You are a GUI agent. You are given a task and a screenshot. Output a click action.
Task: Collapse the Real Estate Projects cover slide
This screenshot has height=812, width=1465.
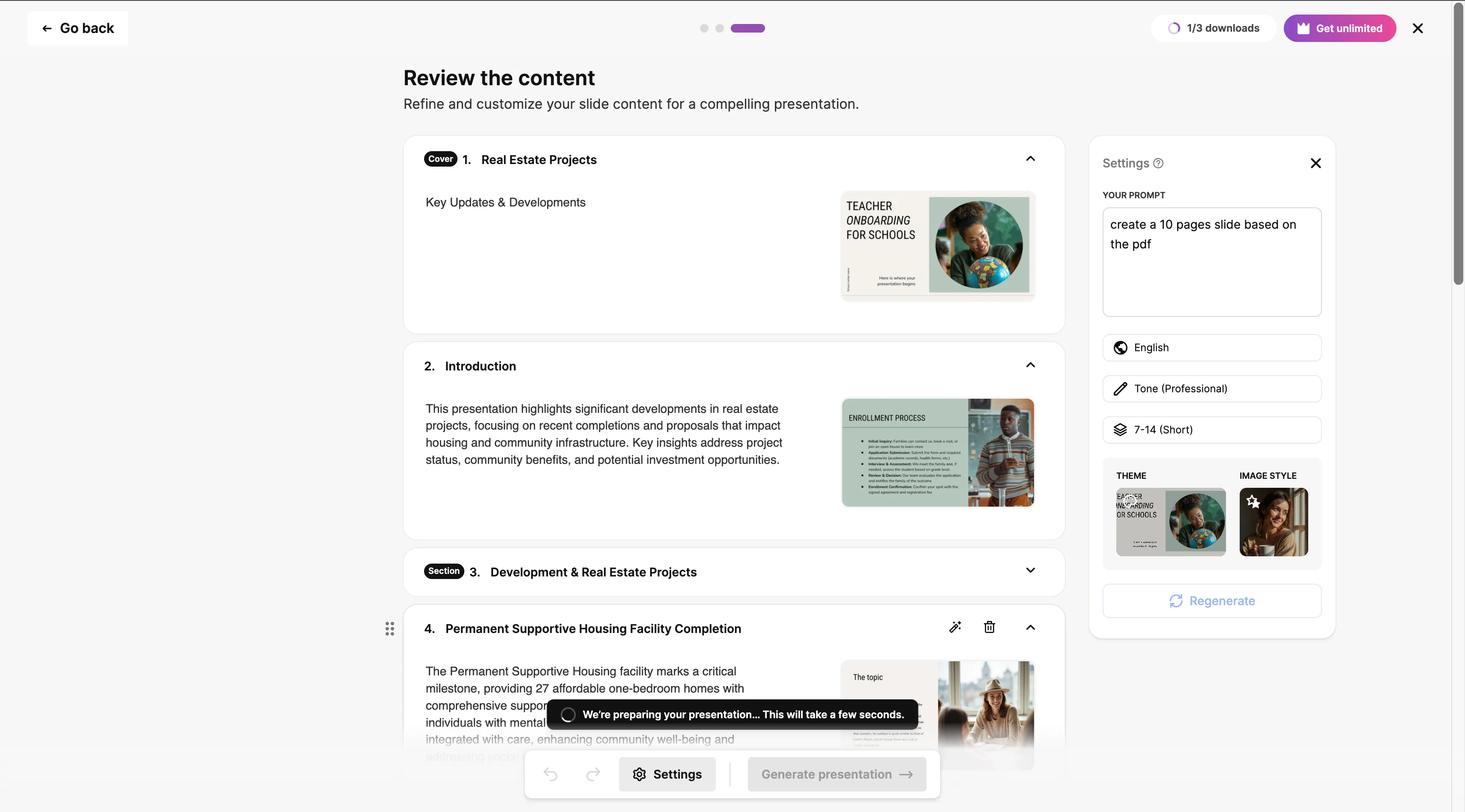(x=1030, y=158)
